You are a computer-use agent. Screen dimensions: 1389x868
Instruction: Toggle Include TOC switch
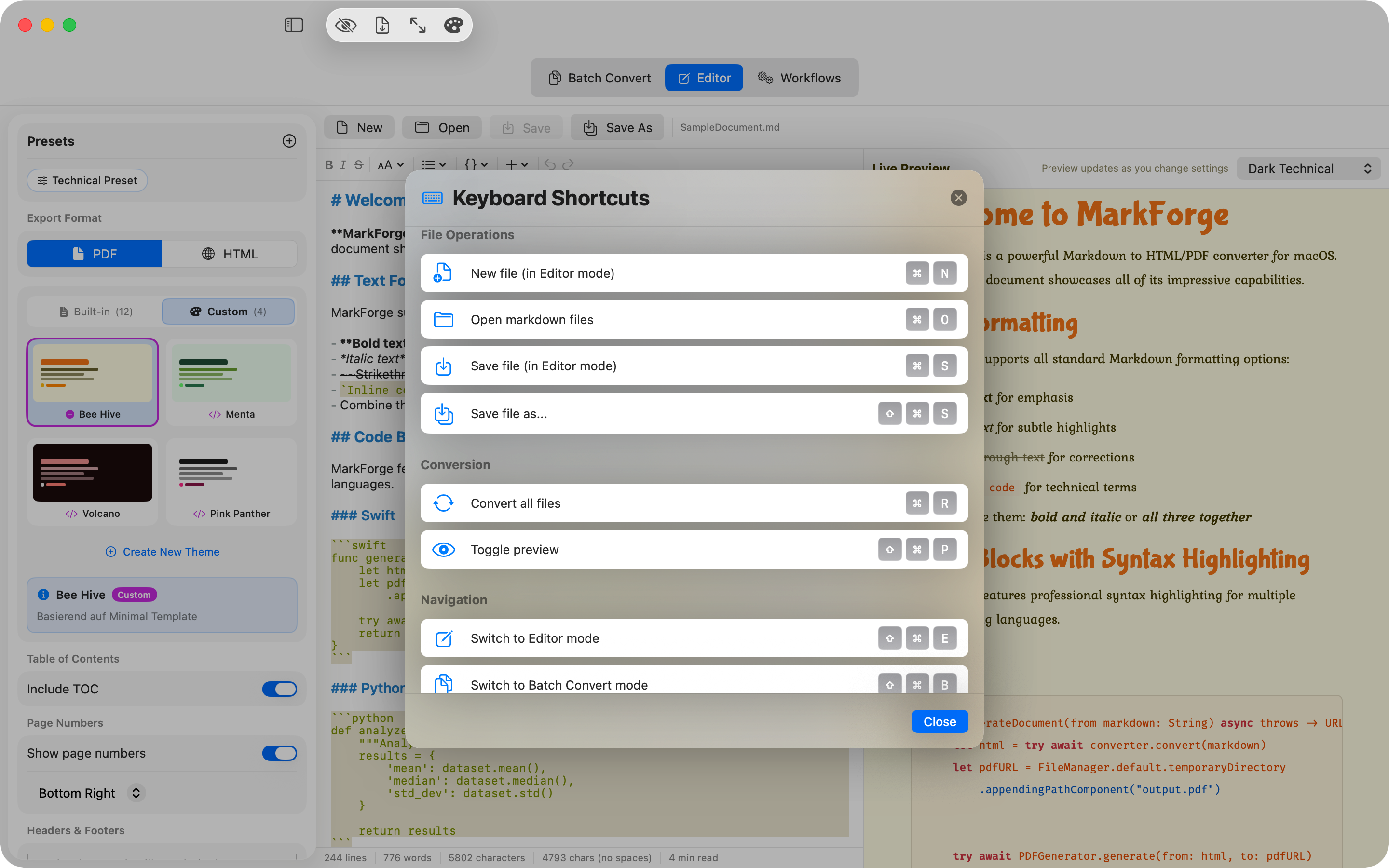click(280, 689)
